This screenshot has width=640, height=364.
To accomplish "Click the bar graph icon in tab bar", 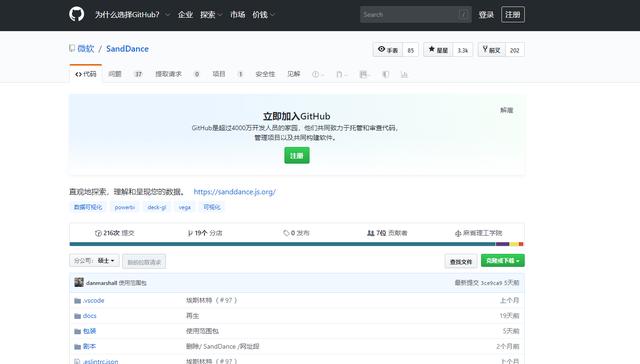I will click(404, 74).
